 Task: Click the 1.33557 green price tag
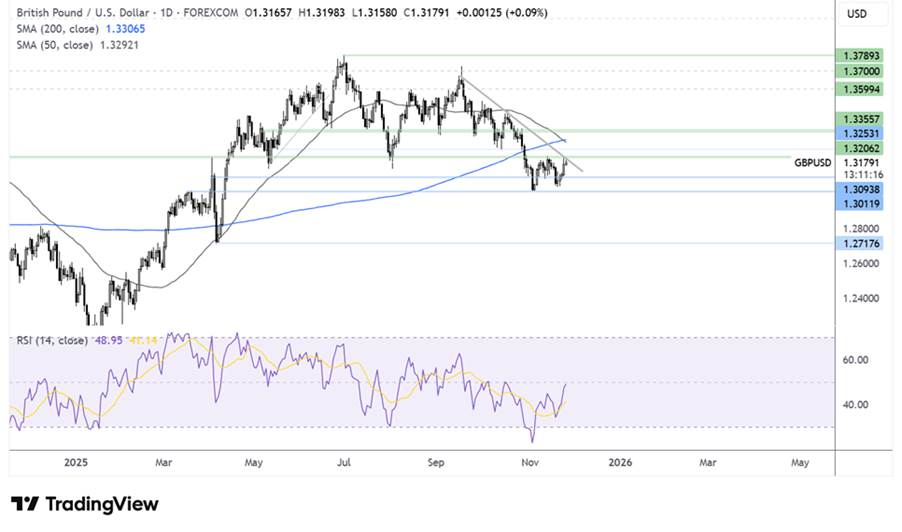861,118
